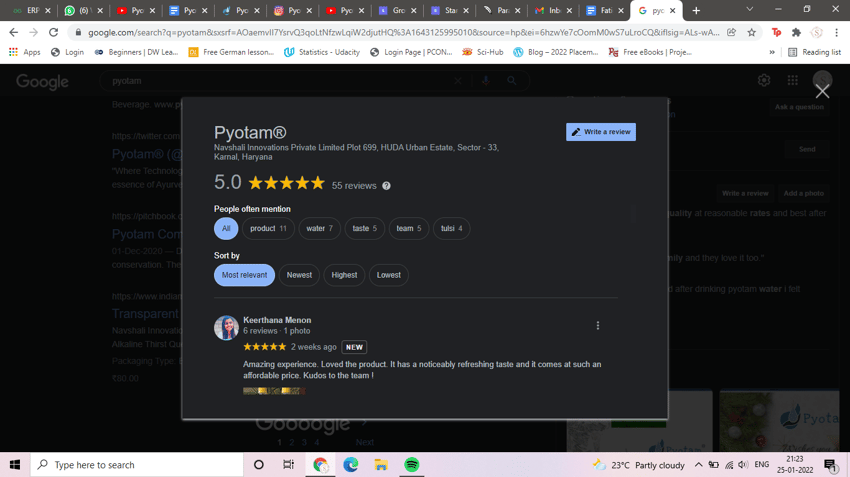Filter reviews by water mentions
Viewport: 850px width, 477px height.
319,228
